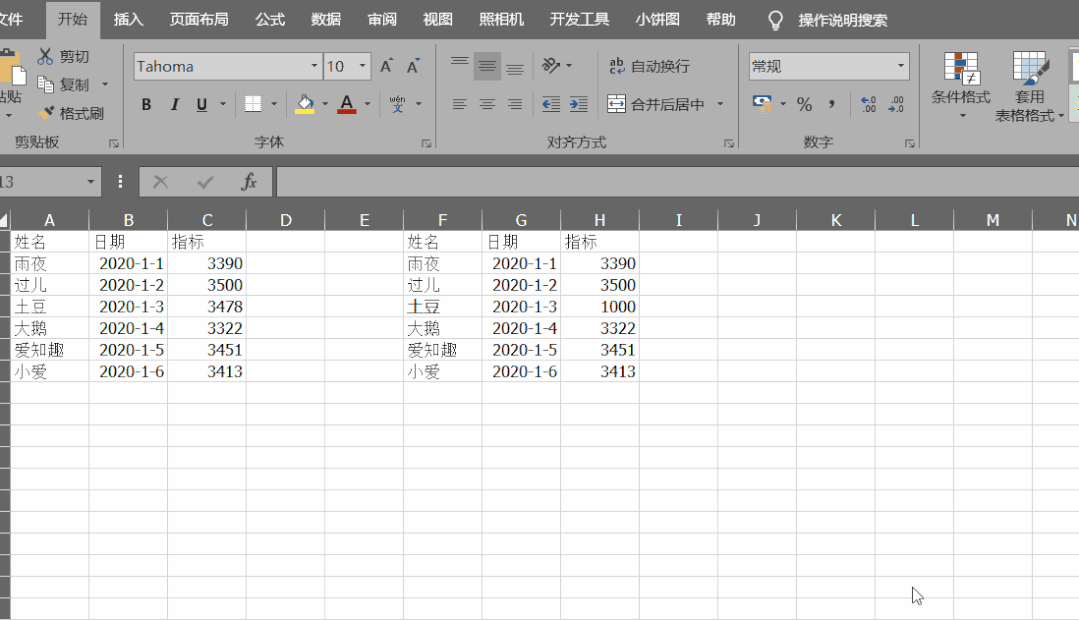Viewport: 1079px width, 620px height.
Task: Open 套用表格格式 table format gallery
Action: click(1029, 87)
